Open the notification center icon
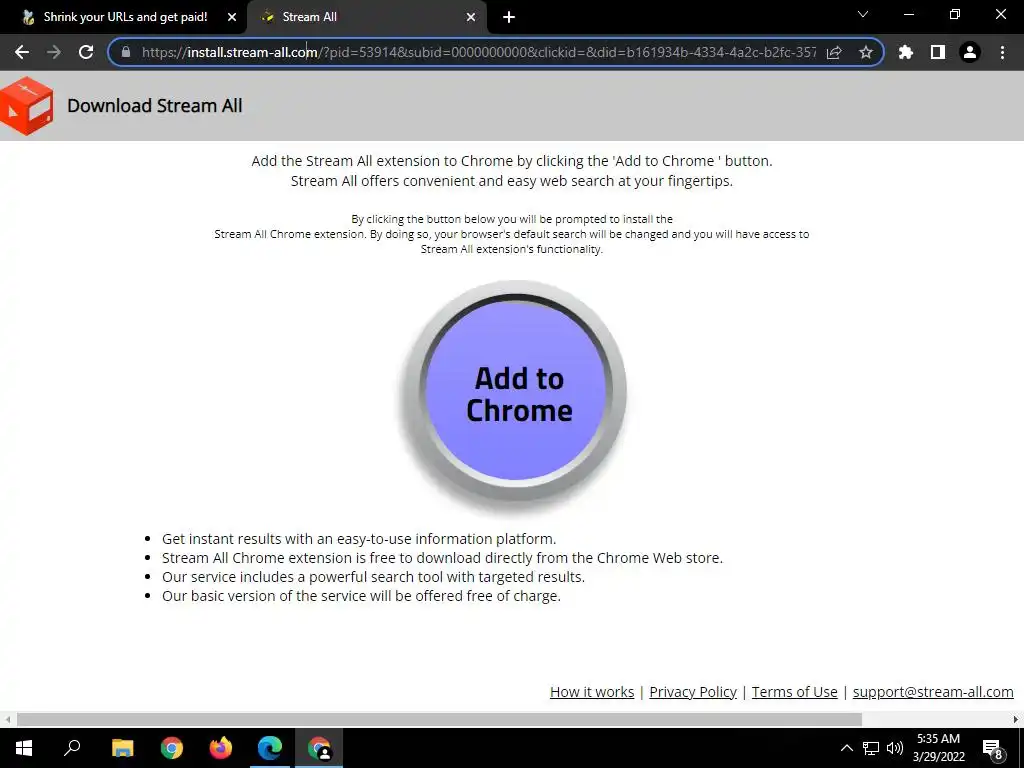1024x768 pixels. (x=993, y=748)
